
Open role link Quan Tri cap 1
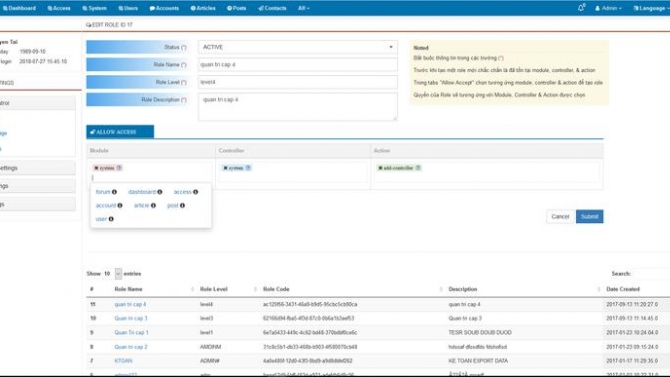pos(132,333)
